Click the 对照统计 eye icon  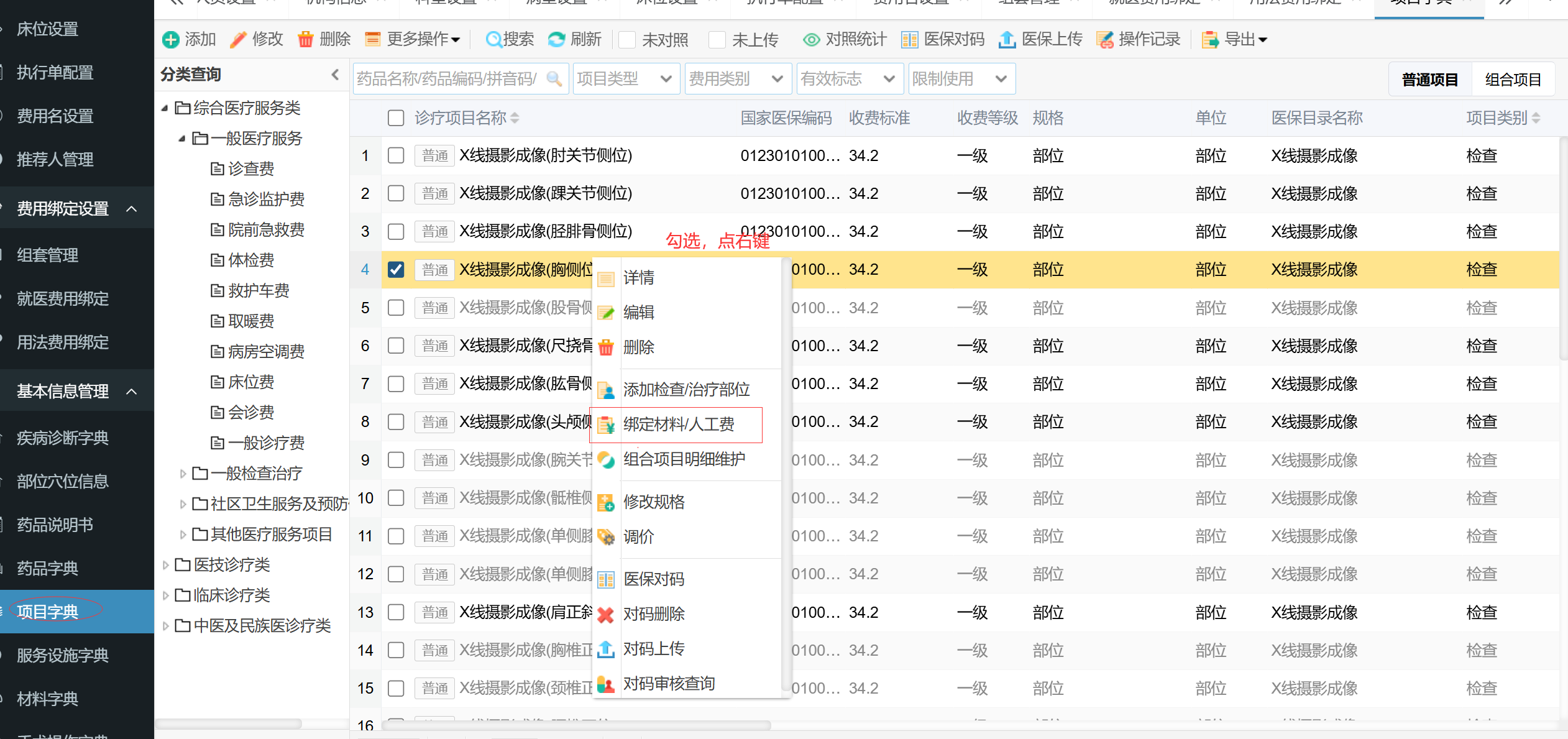pyautogui.click(x=811, y=40)
